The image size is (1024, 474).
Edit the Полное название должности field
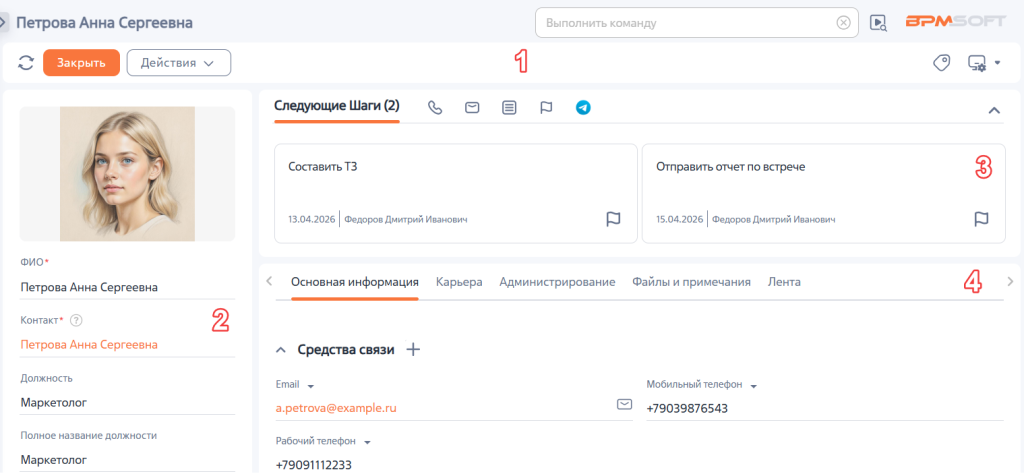127,460
